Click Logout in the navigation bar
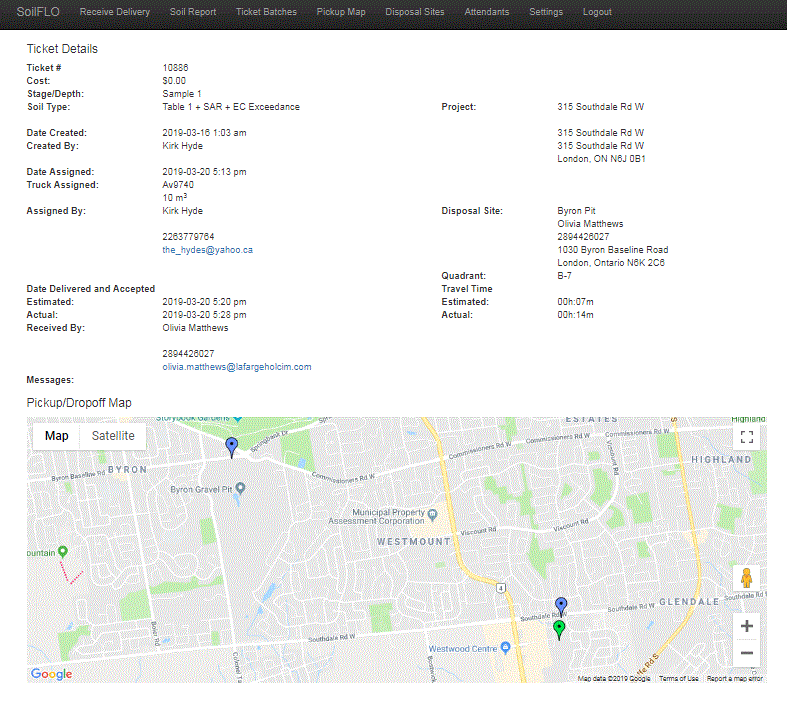787x702 pixels. (597, 12)
